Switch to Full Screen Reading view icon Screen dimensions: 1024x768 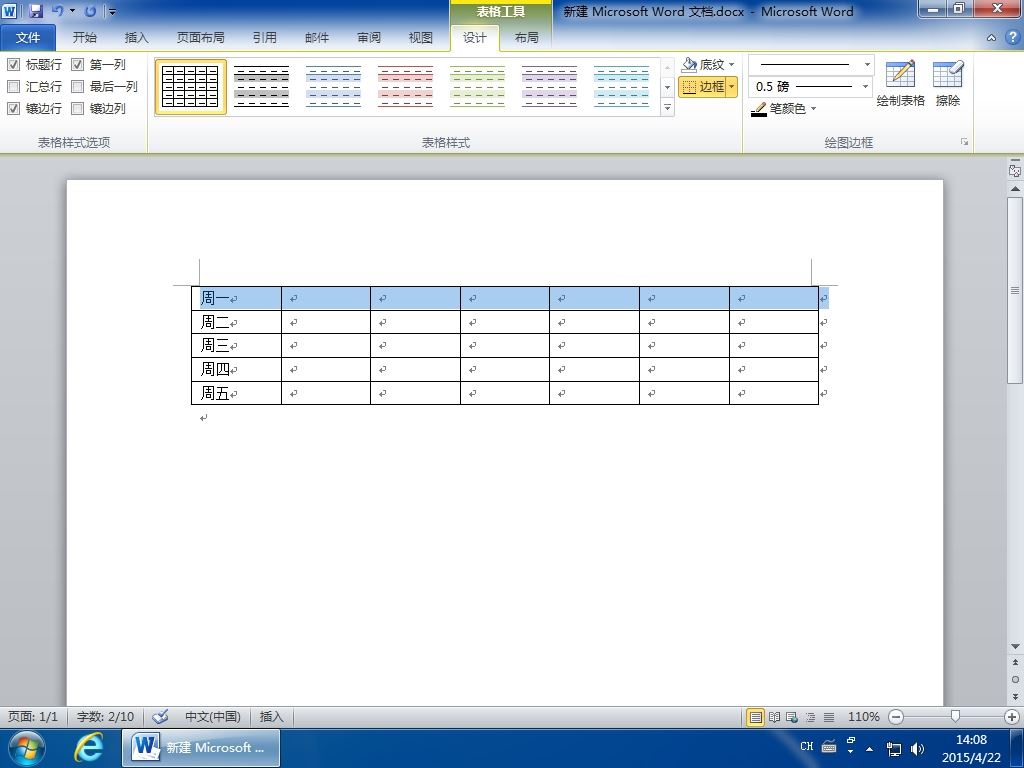click(775, 717)
